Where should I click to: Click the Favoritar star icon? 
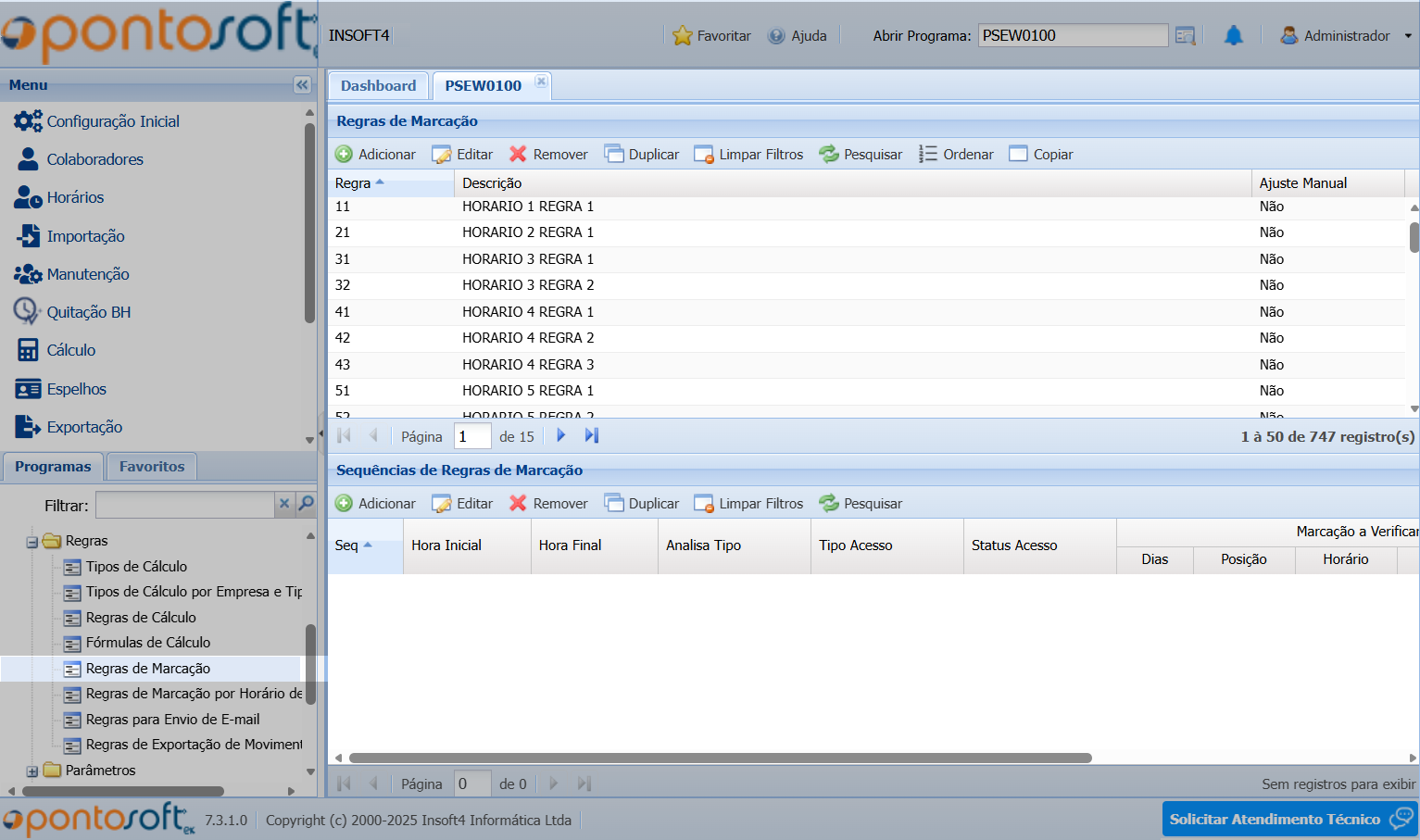pyautogui.click(x=683, y=36)
